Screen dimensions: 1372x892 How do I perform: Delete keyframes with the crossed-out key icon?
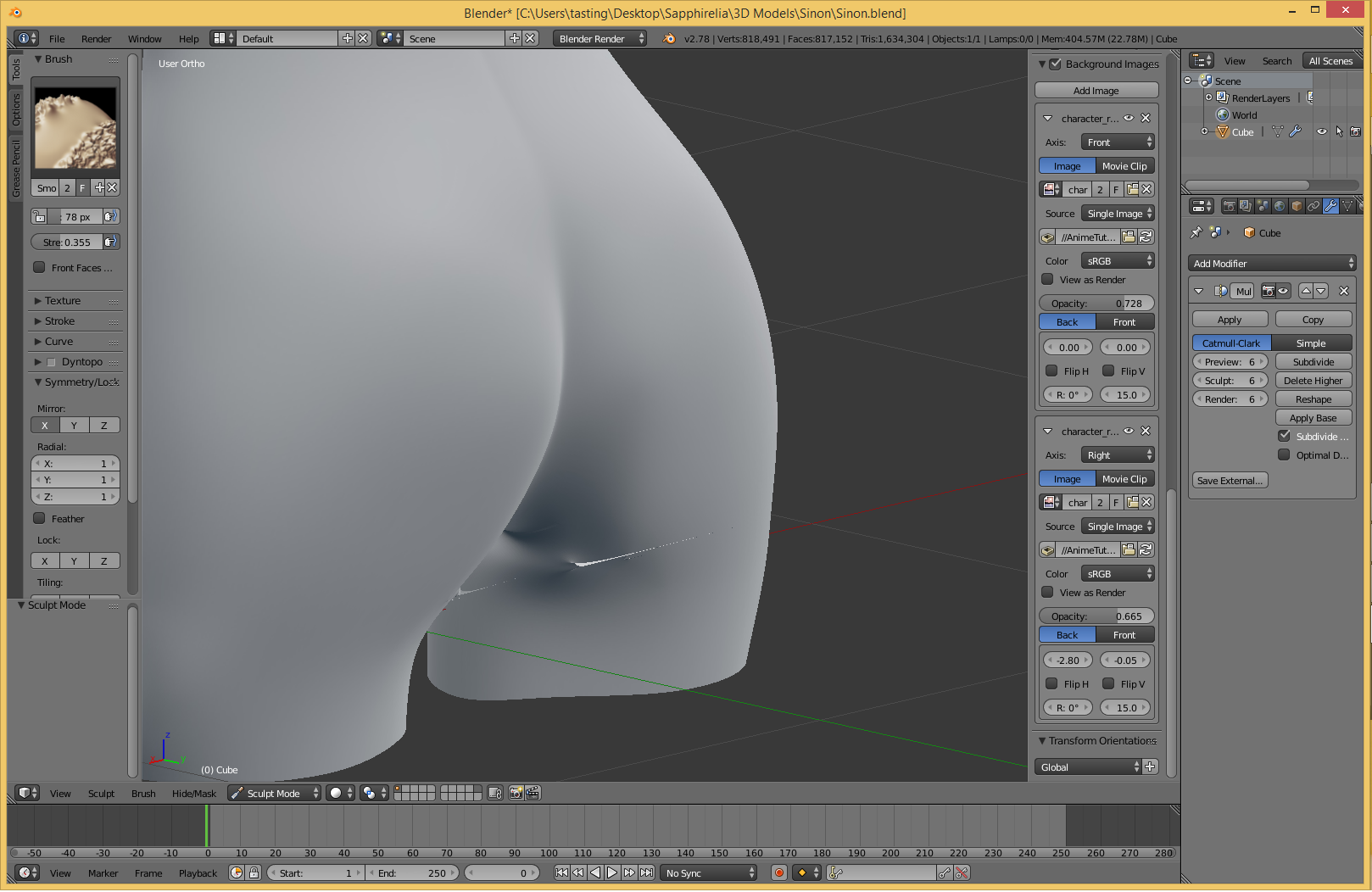pyautogui.click(x=962, y=872)
